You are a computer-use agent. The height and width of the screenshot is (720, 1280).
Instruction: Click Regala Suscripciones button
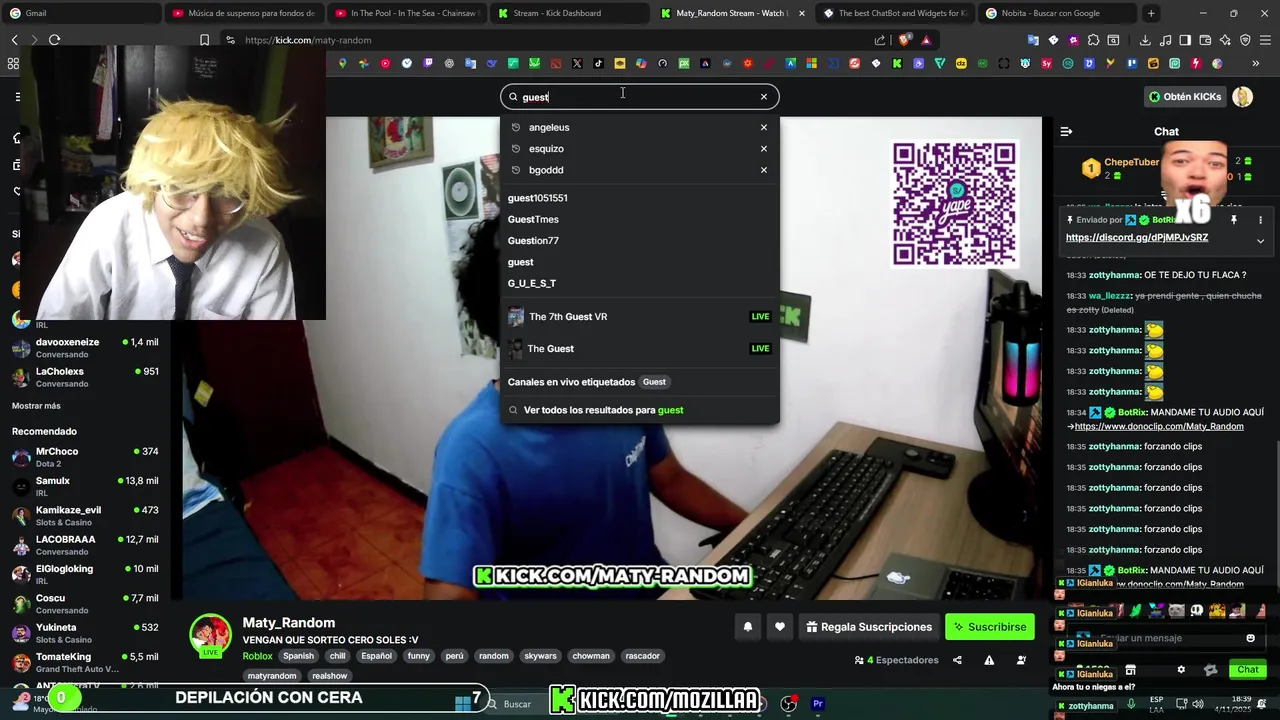pyautogui.click(x=869, y=627)
